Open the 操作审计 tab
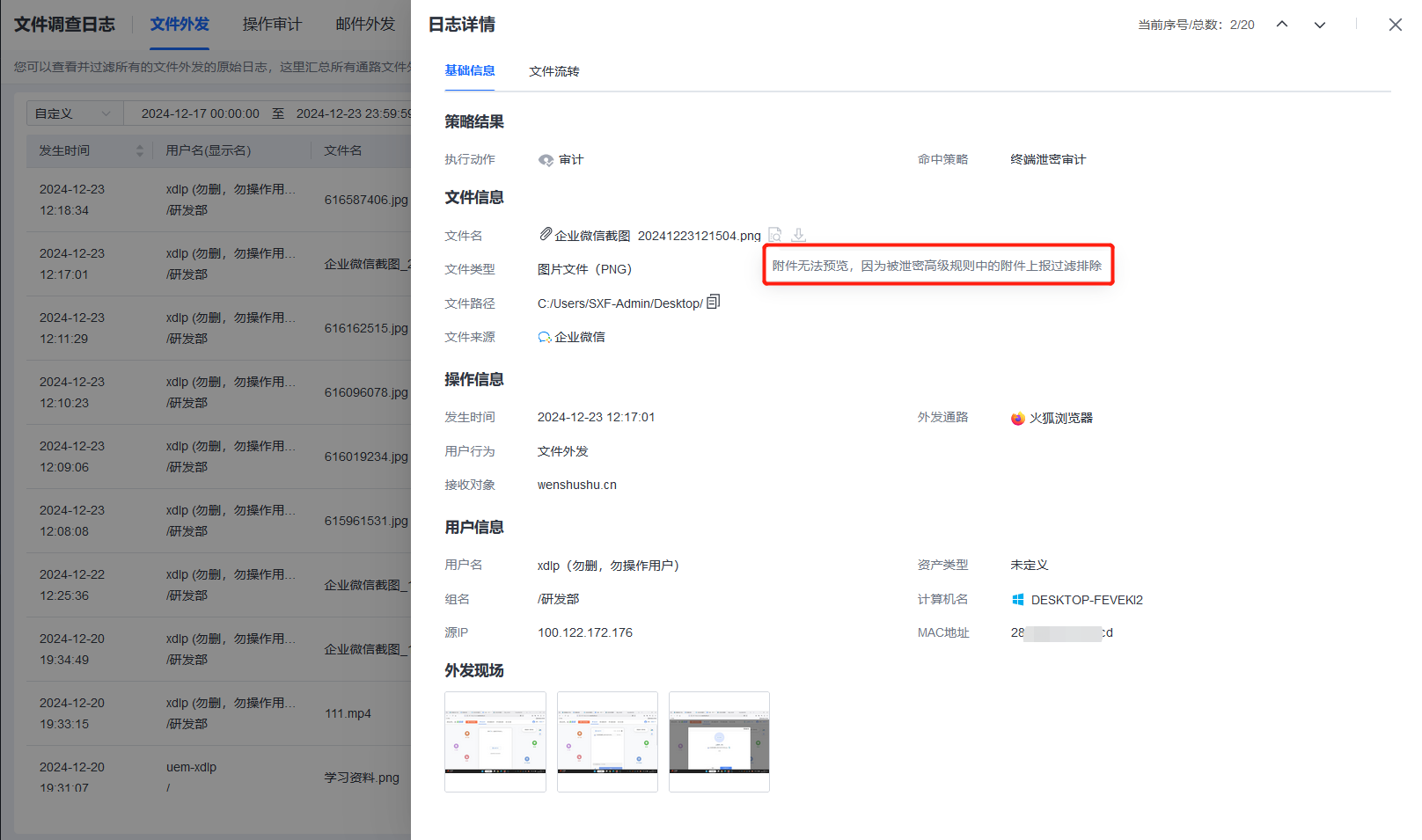Screen dimensions: 1422x840 coord(272,25)
